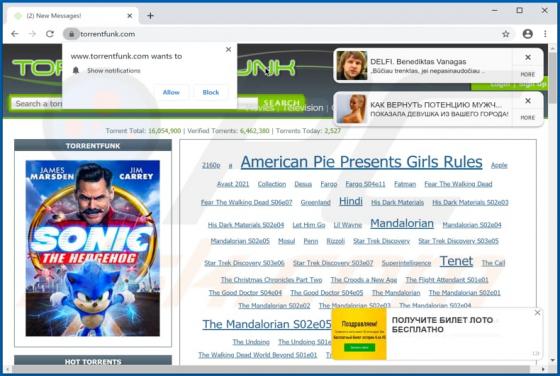This screenshot has height=376, width=560.
Task: Allow notifications from torrentfunk.com
Action: (171, 92)
